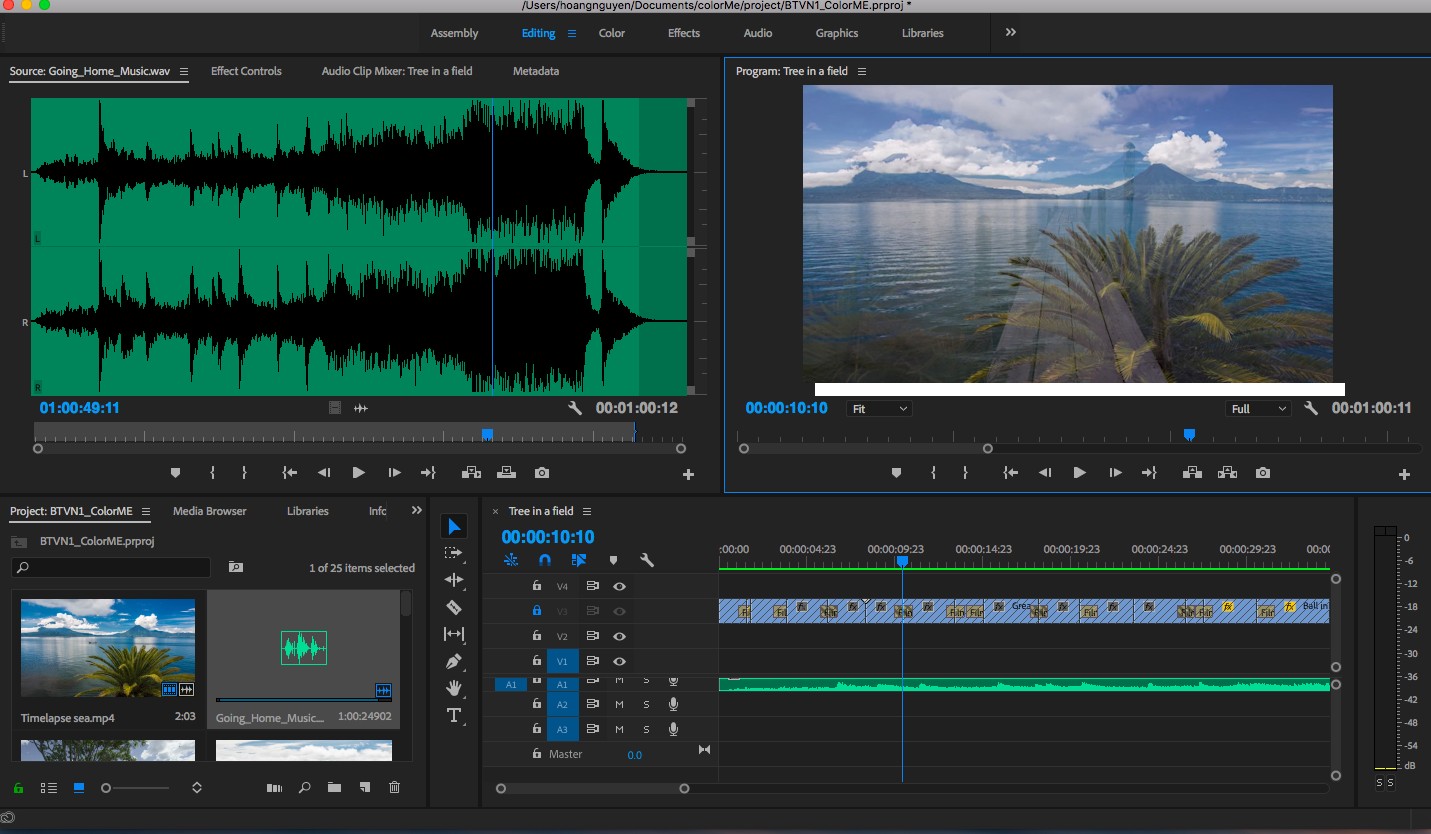Toggle V1 track visibility eye
The height and width of the screenshot is (834, 1431).
[620, 661]
